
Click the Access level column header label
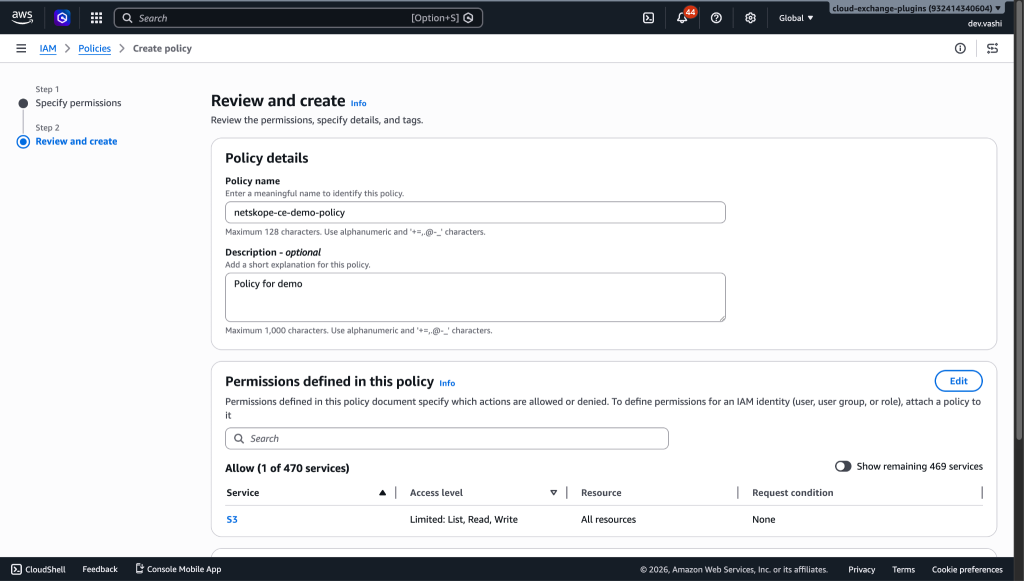(436, 493)
